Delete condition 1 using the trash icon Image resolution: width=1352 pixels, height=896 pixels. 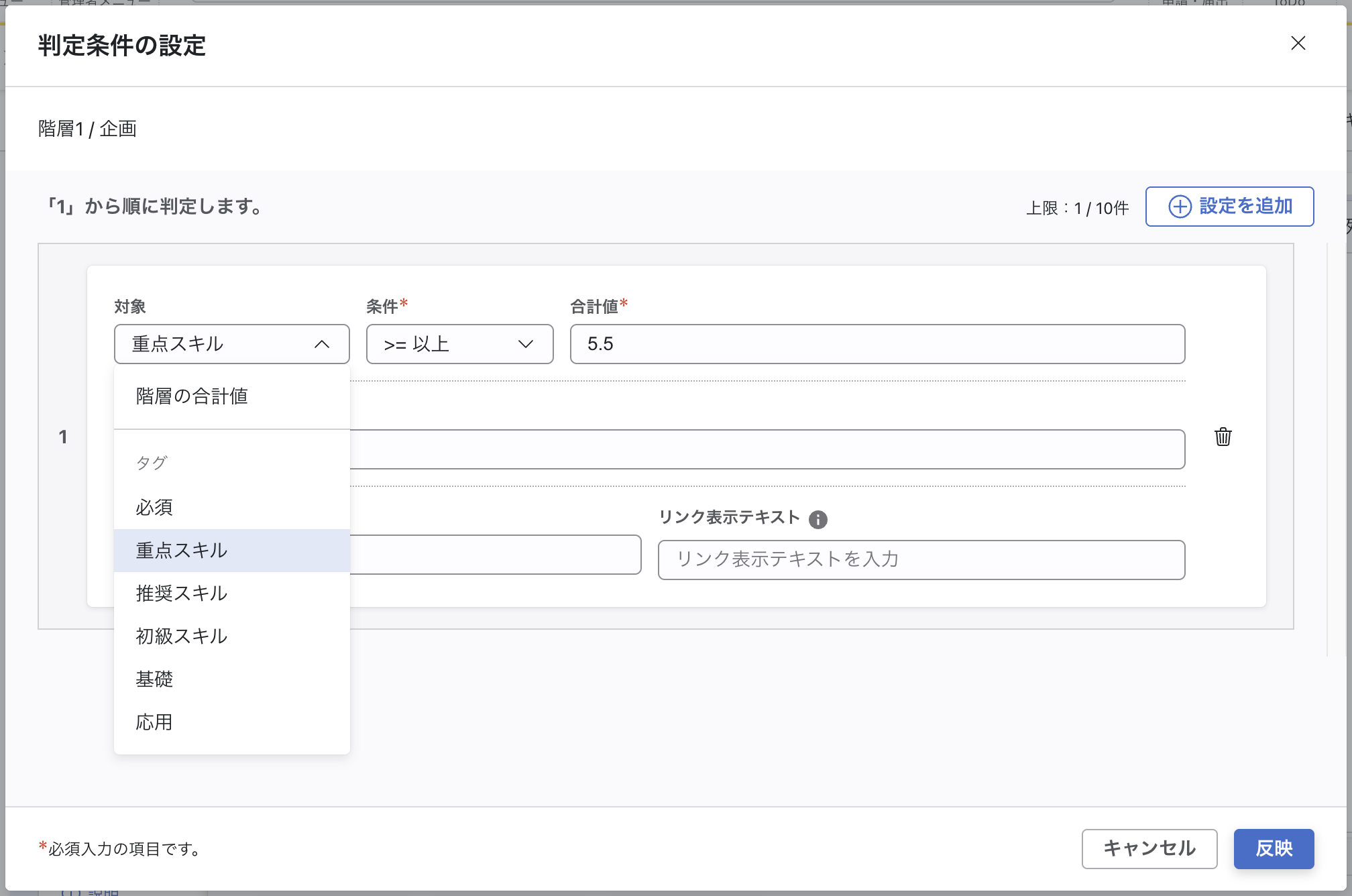(x=1223, y=438)
